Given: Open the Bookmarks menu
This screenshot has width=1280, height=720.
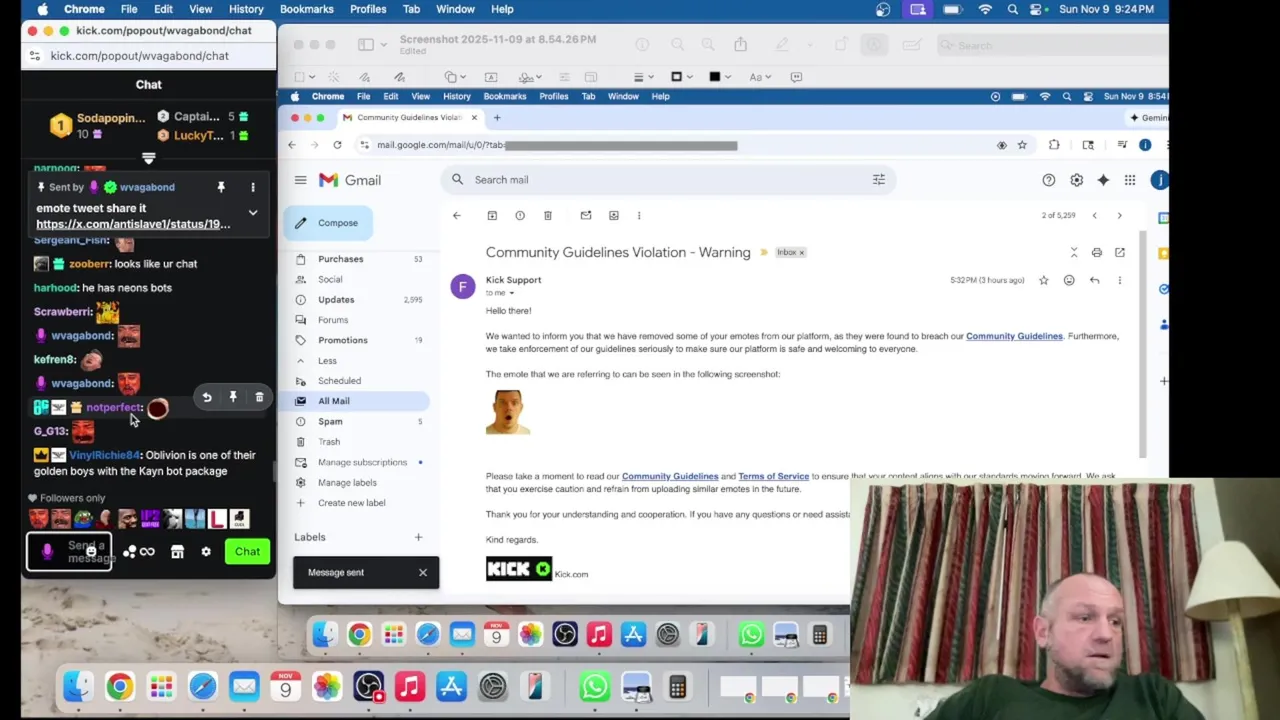Looking at the screenshot, I should click(x=306, y=9).
